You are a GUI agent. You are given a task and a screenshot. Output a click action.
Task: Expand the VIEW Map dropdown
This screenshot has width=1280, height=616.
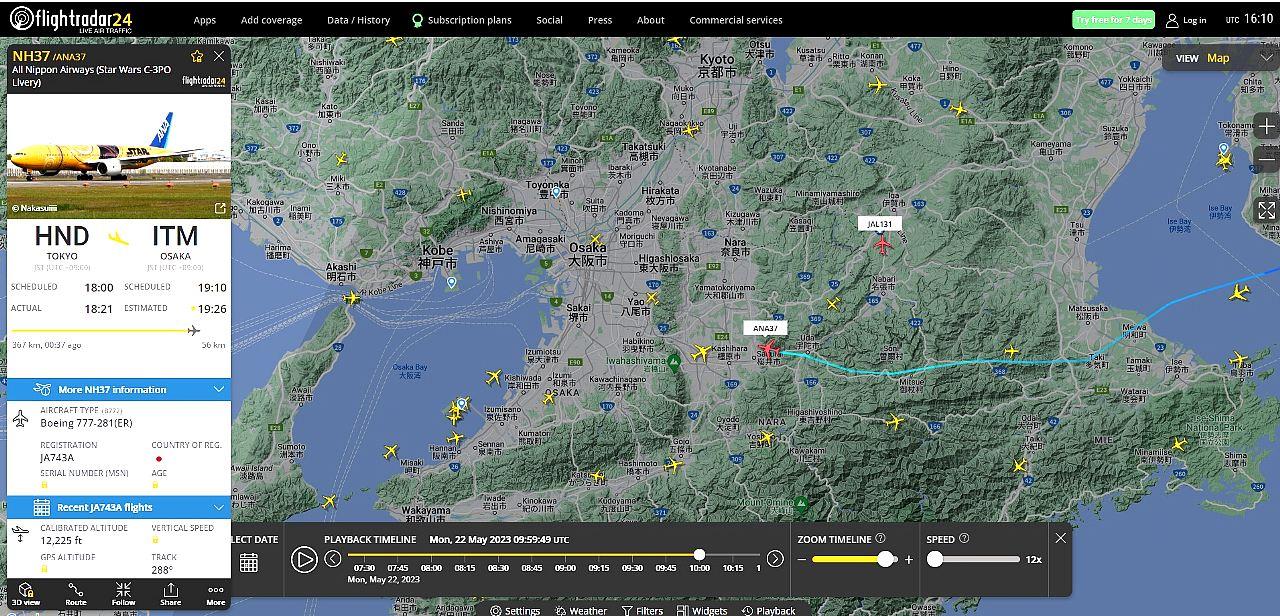tap(1221, 58)
